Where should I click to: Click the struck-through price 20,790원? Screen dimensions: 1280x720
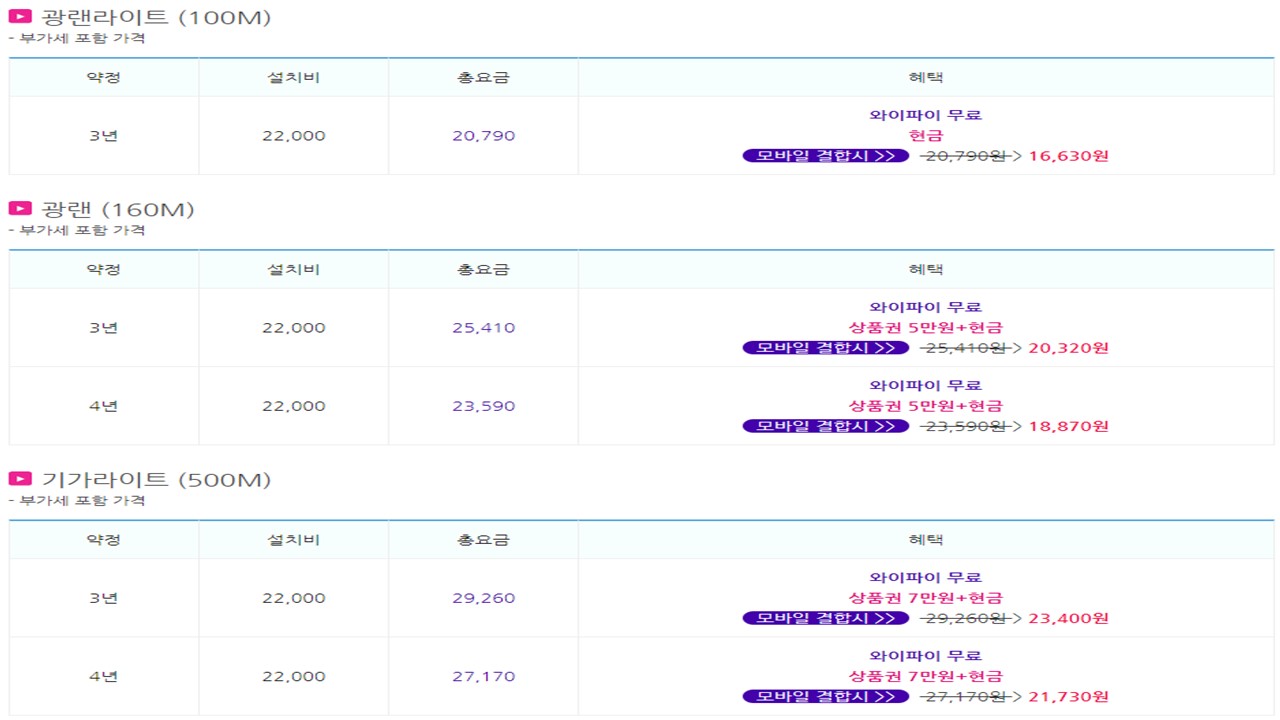[x=964, y=156]
